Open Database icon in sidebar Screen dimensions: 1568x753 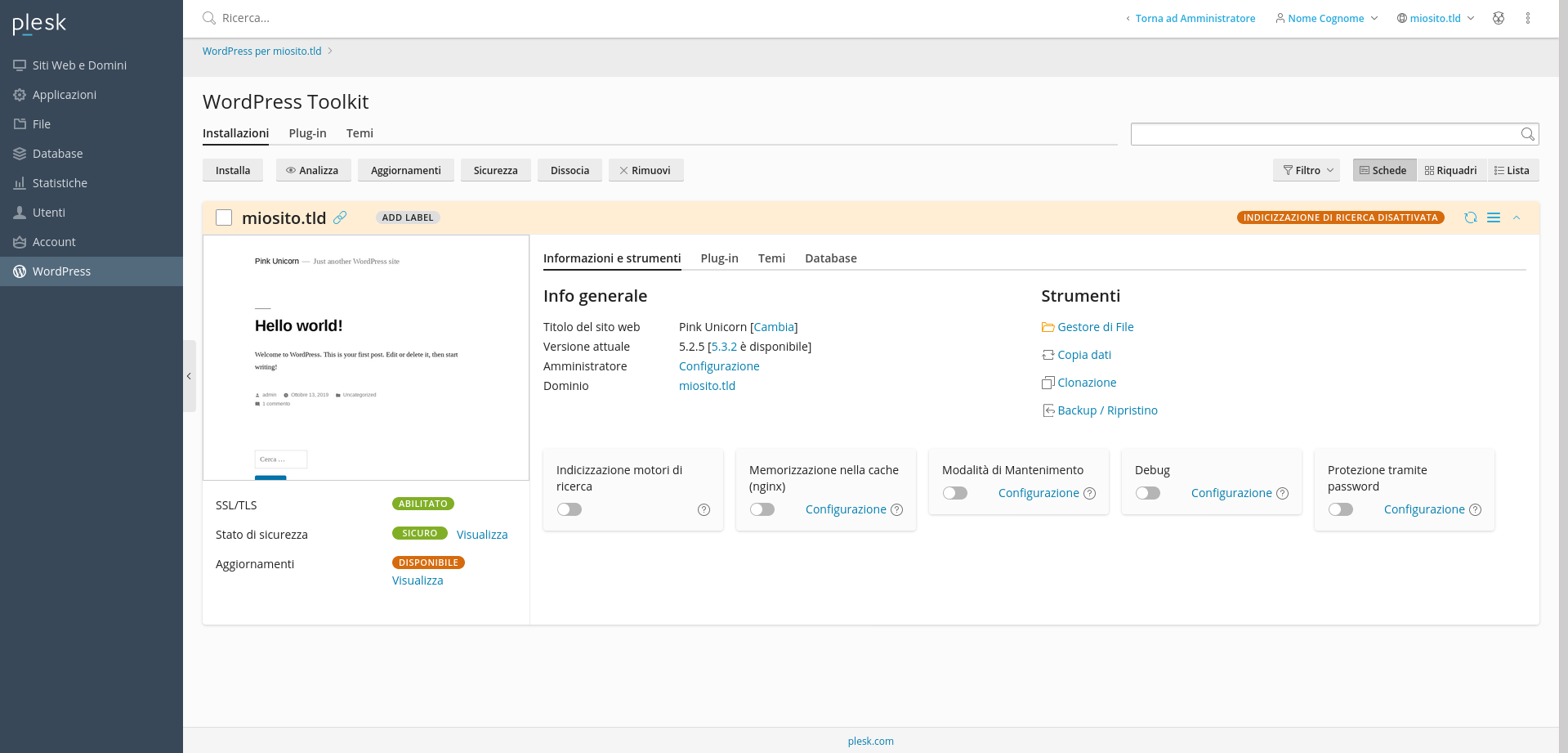pyautogui.click(x=20, y=154)
